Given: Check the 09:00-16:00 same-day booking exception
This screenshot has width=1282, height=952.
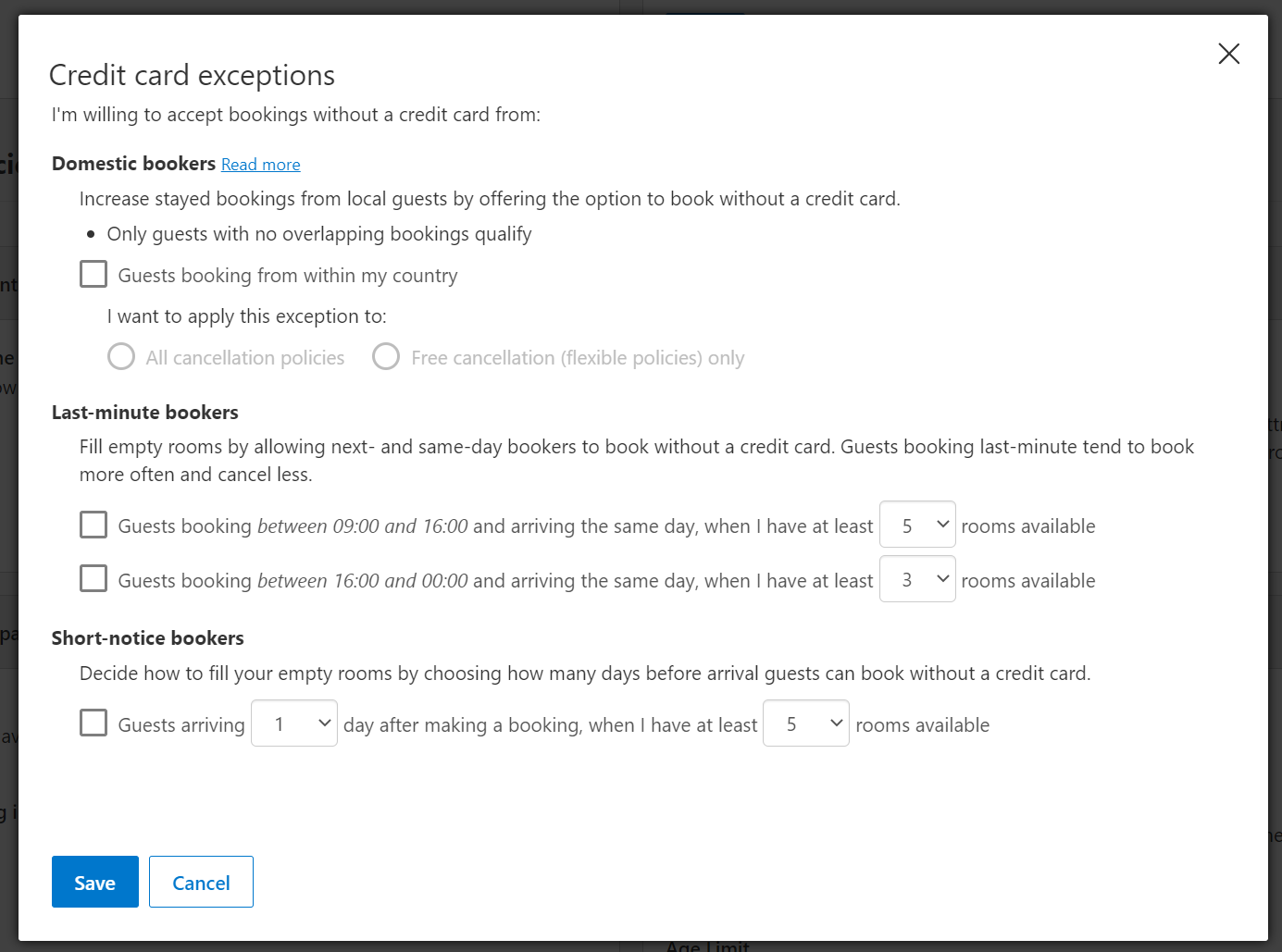Looking at the screenshot, I should pyautogui.click(x=93, y=525).
